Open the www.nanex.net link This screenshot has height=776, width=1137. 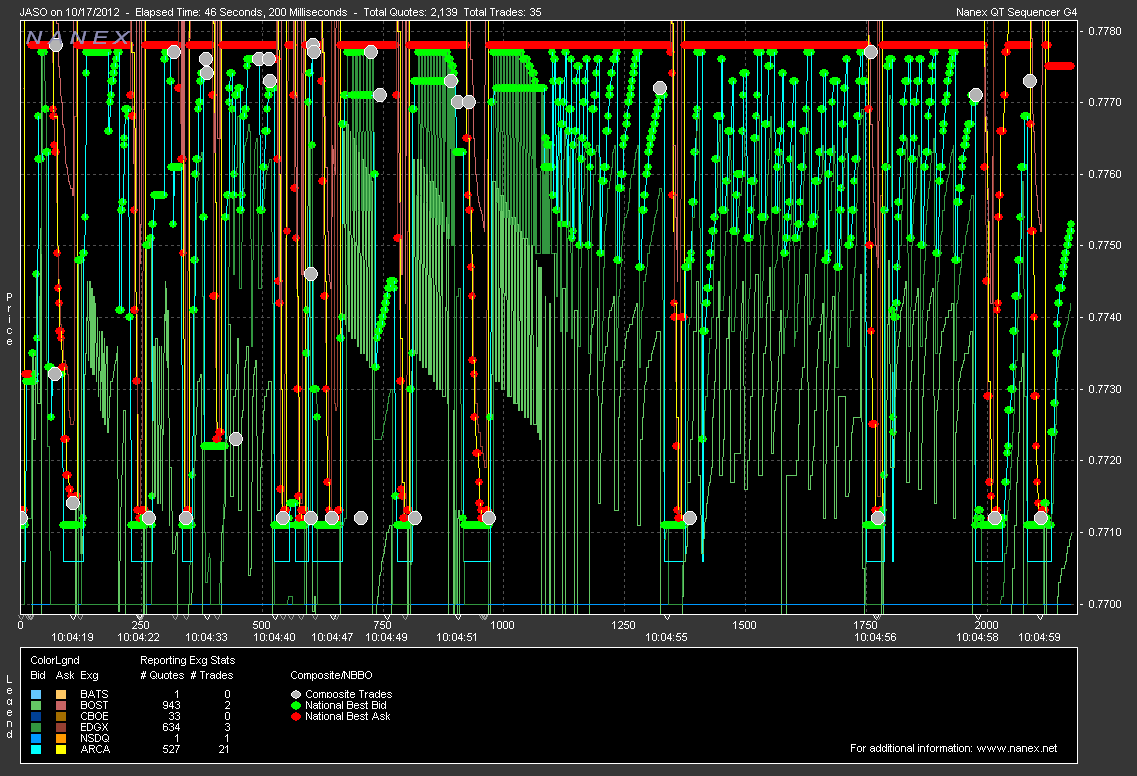tap(1017, 748)
